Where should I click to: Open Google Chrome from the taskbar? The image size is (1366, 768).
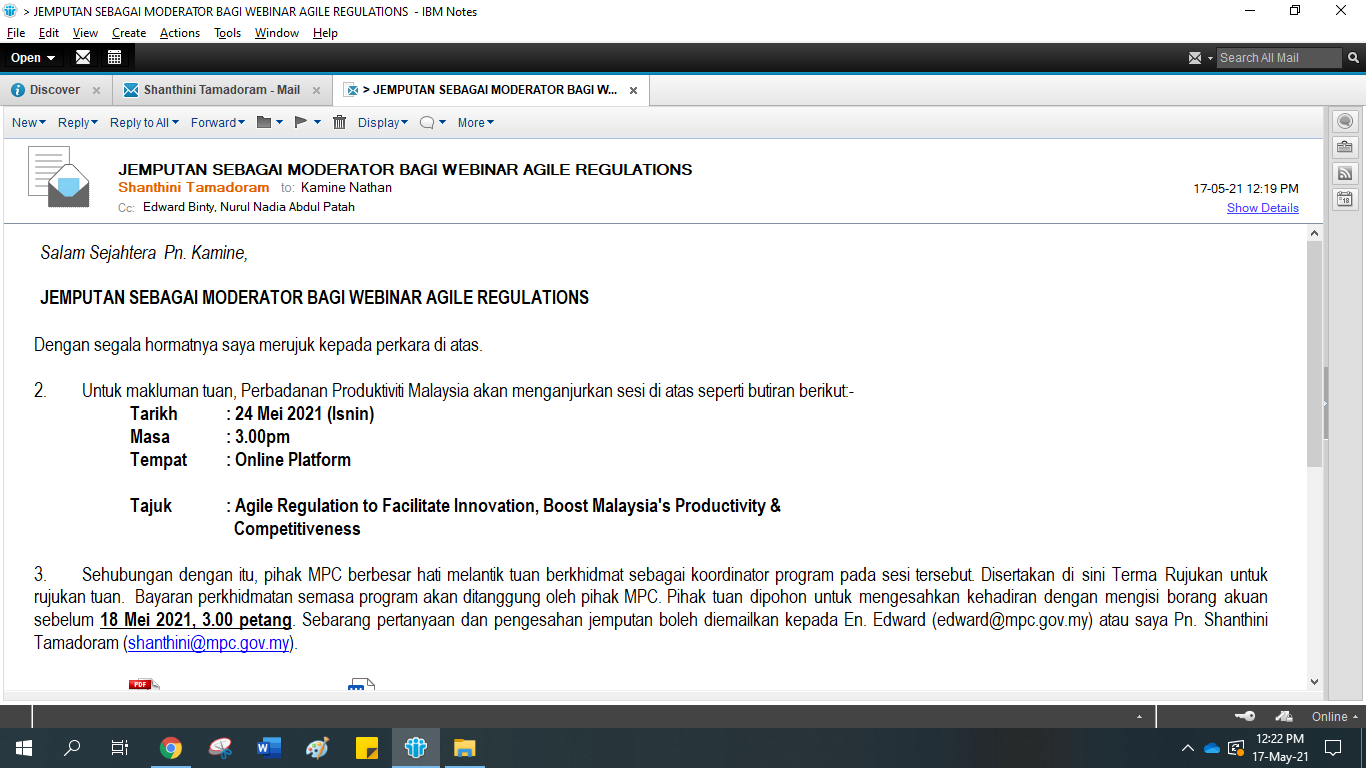pyautogui.click(x=171, y=748)
